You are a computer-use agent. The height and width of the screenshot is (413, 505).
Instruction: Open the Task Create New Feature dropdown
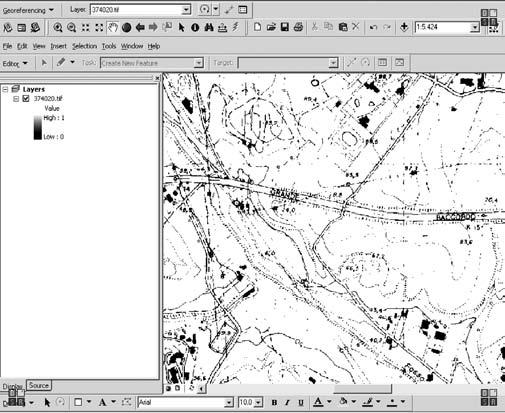point(199,63)
